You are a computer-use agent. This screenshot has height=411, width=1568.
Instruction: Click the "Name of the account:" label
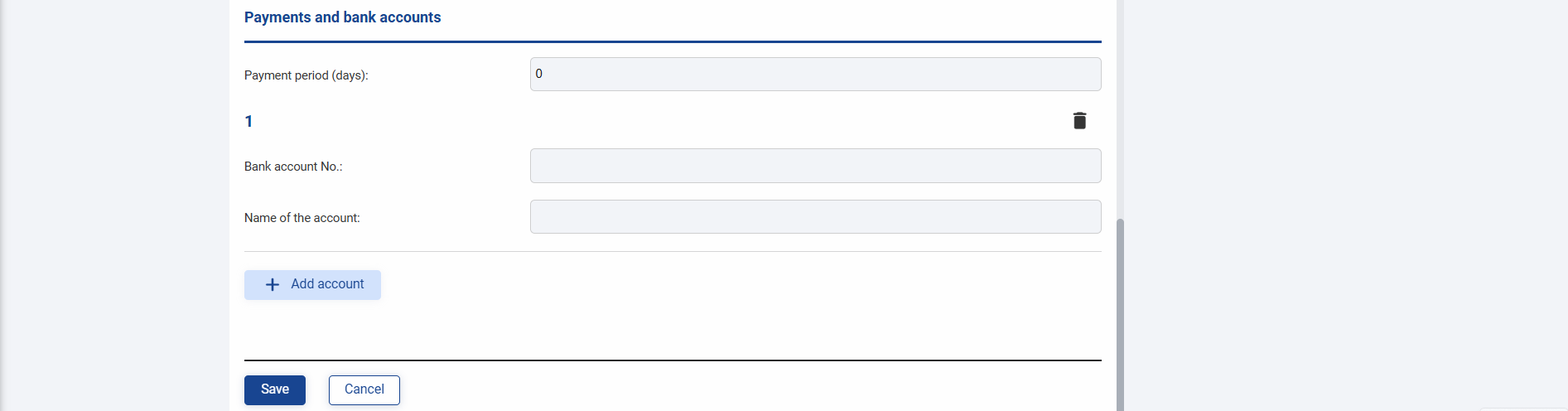click(x=302, y=218)
